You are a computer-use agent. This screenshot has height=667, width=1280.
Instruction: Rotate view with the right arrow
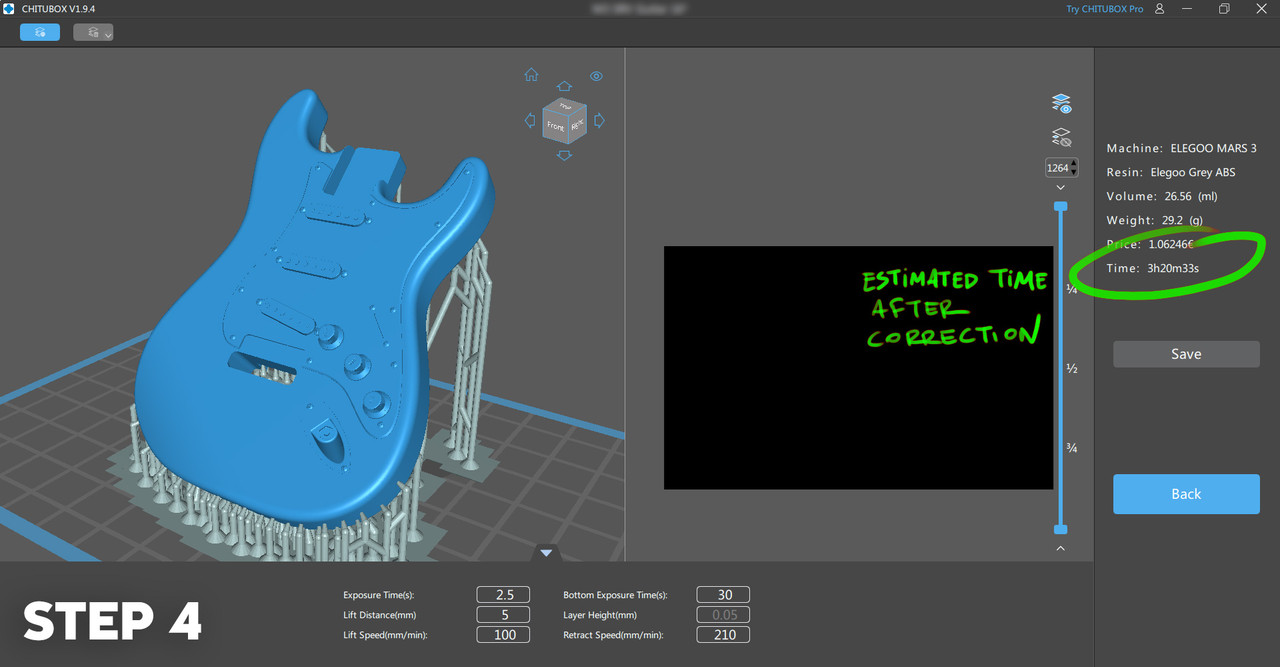(599, 121)
